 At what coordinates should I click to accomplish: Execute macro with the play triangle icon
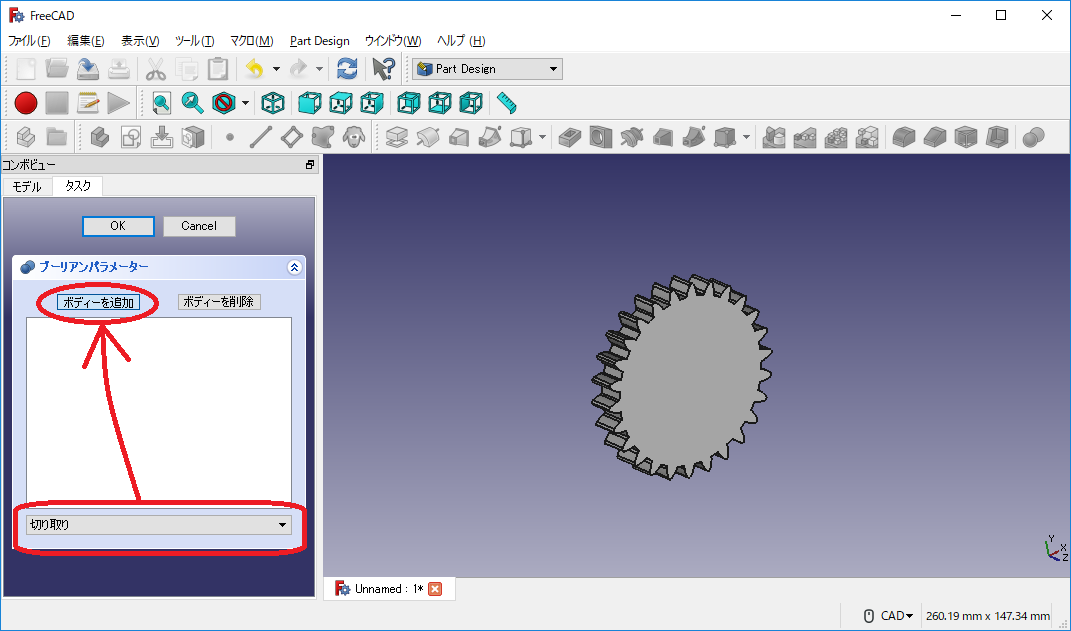[118, 103]
